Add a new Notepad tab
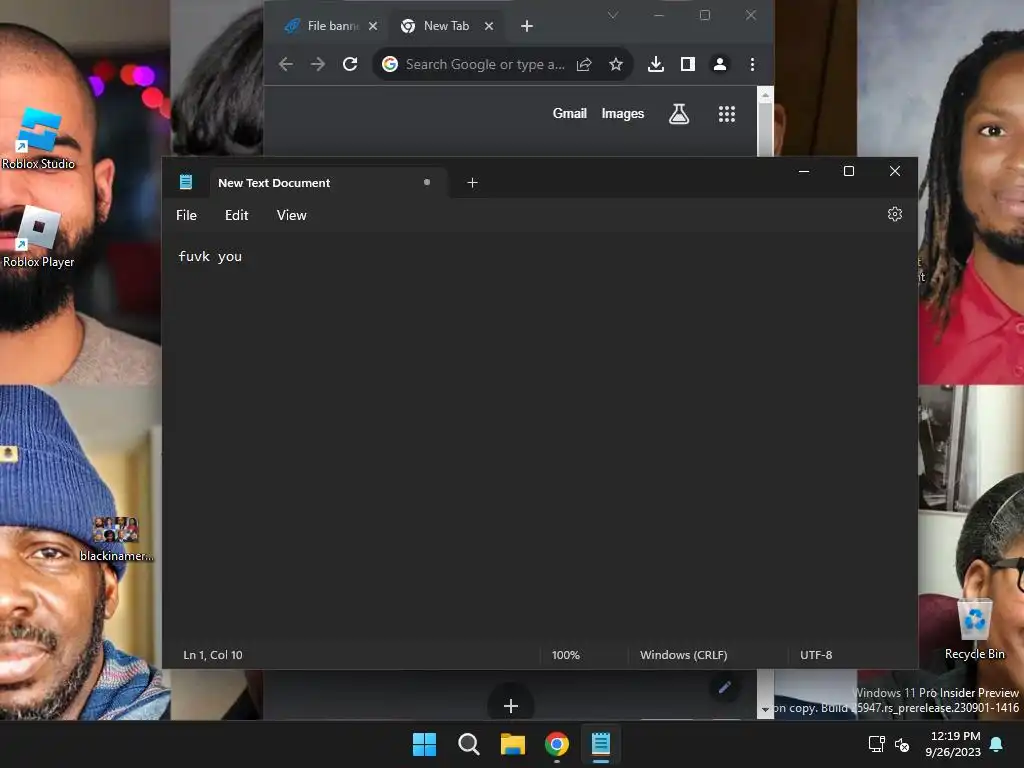The height and width of the screenshot is (768, 1024). coord(472,183)
